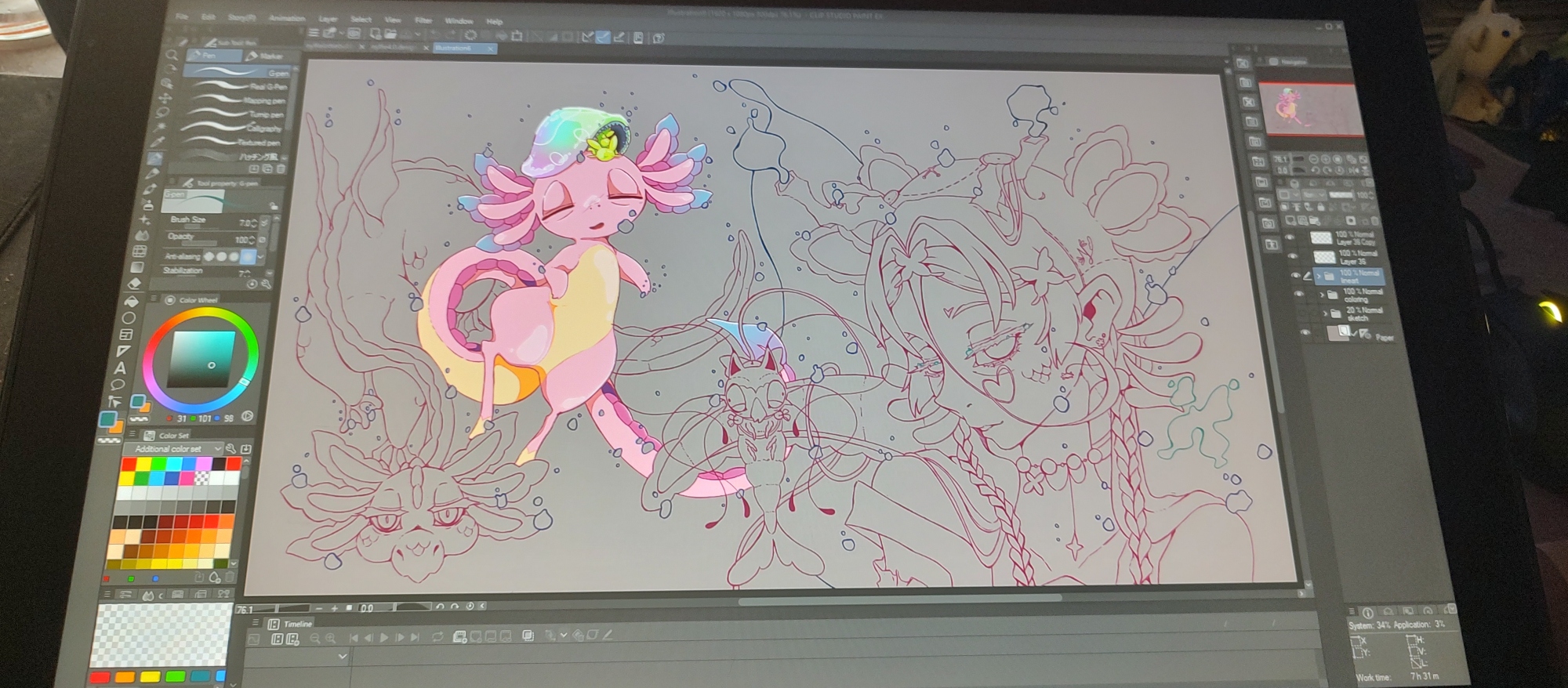Viewport: 1568px width, 688px height.
Task: Open the Layer menu
Action: pos(328,20)
